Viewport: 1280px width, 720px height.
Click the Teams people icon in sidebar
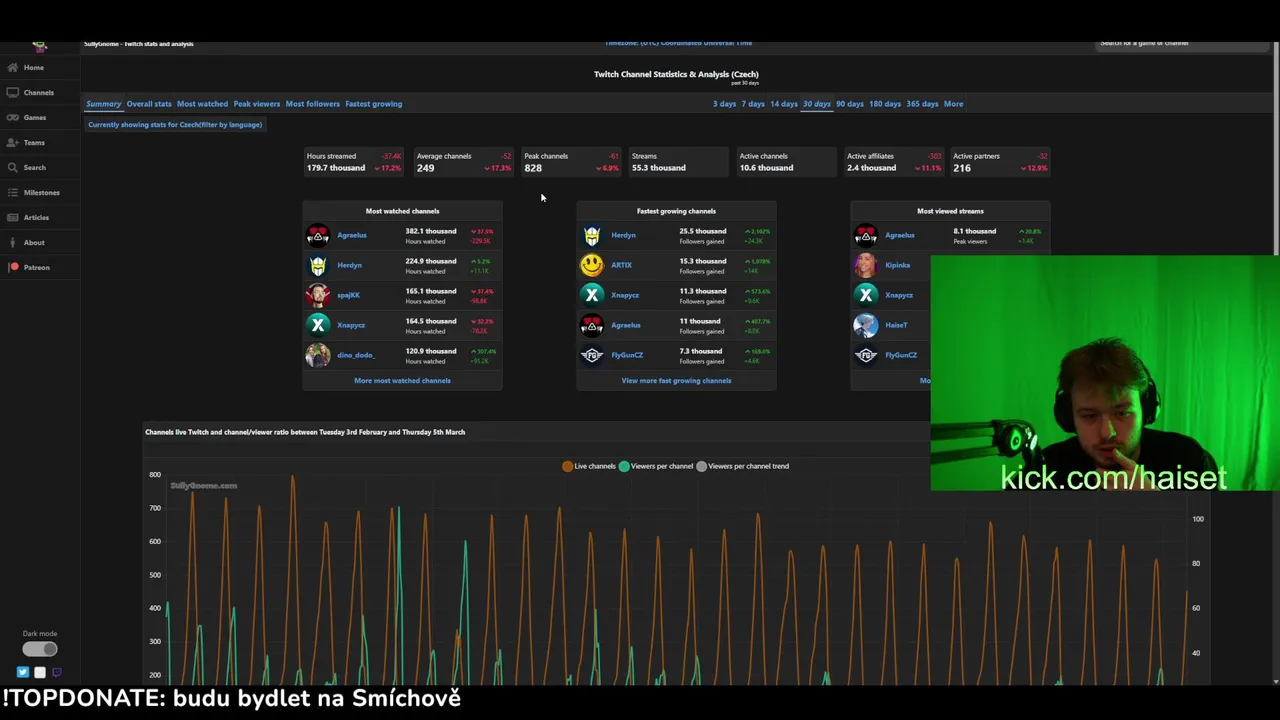12,142
